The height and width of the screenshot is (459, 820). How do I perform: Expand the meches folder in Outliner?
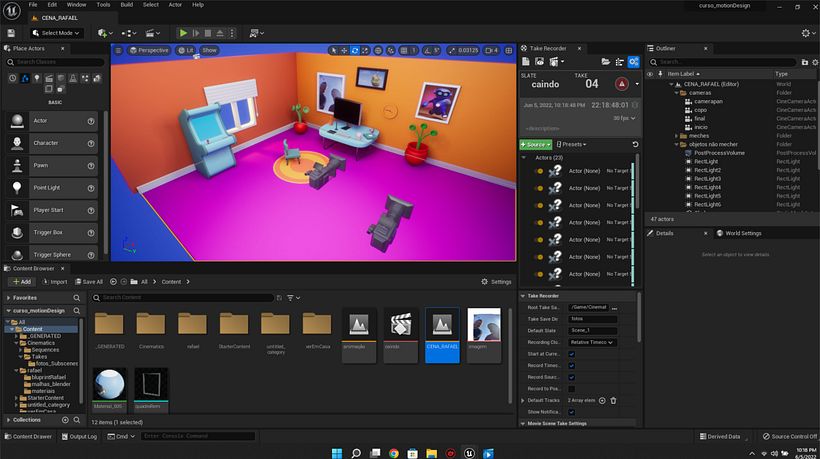[677, 136]
